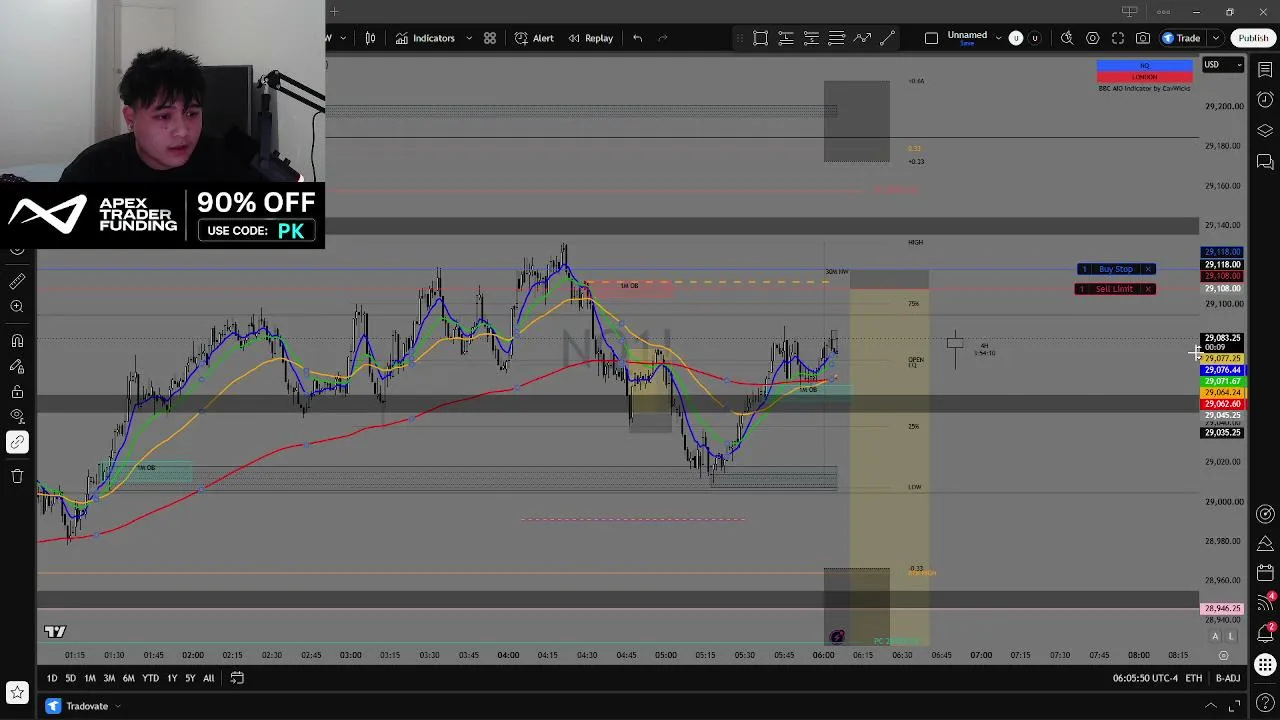Image resolution: width=1280 pixels, height=720 pixels.
Task: Toggle B-ADJ back-adjustment setting
Action: click(x=1228, y=678)
